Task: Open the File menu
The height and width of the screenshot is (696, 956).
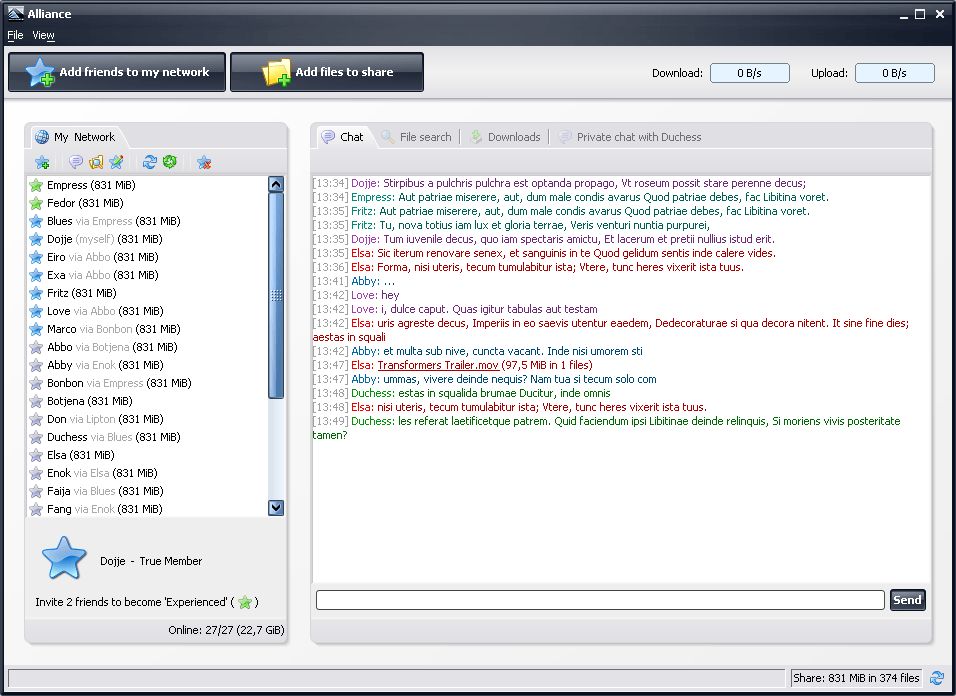Action: [x=15, y=35]
